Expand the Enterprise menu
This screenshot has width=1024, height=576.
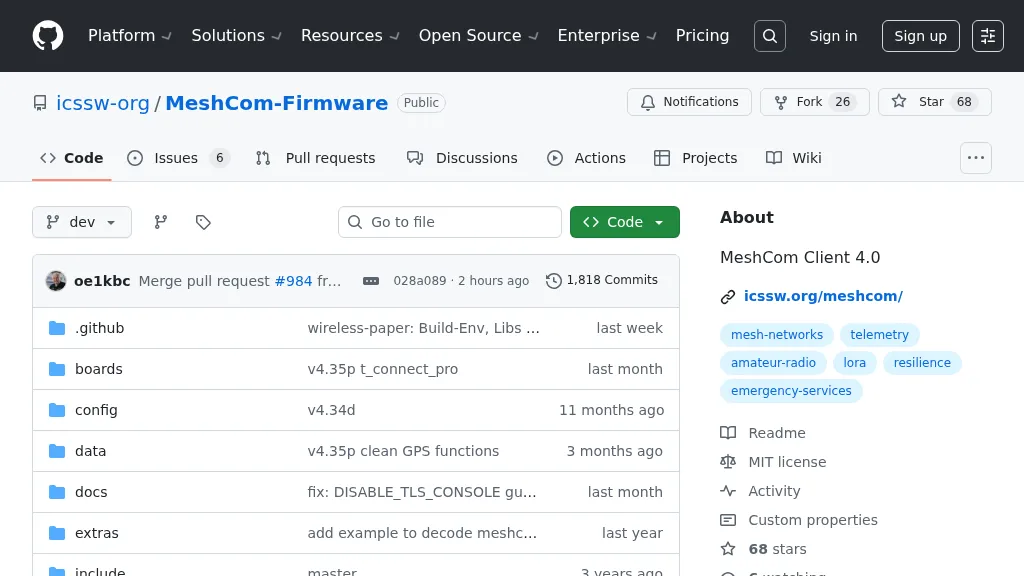pos(606,36)
